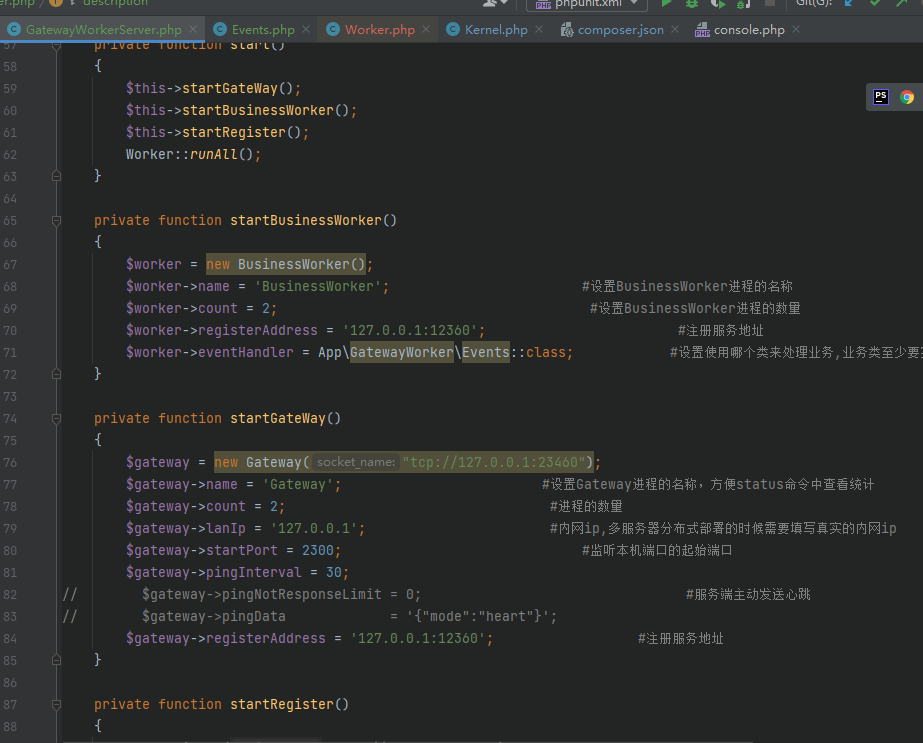This screenshot has height=743, width=923.
Task: Click the Events class reference link
Action: (486, 352)
